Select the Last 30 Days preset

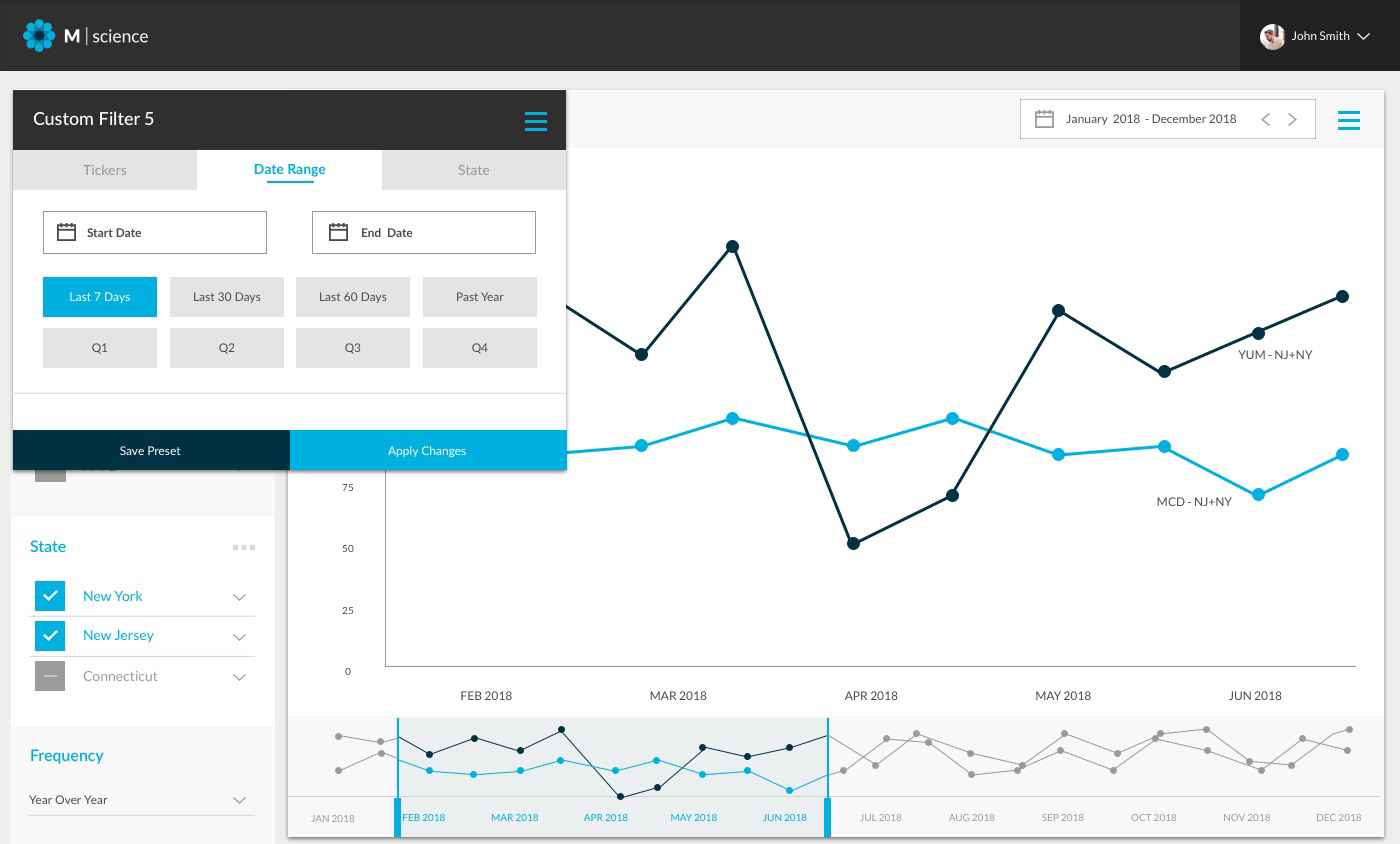click(x=227, y=297)
